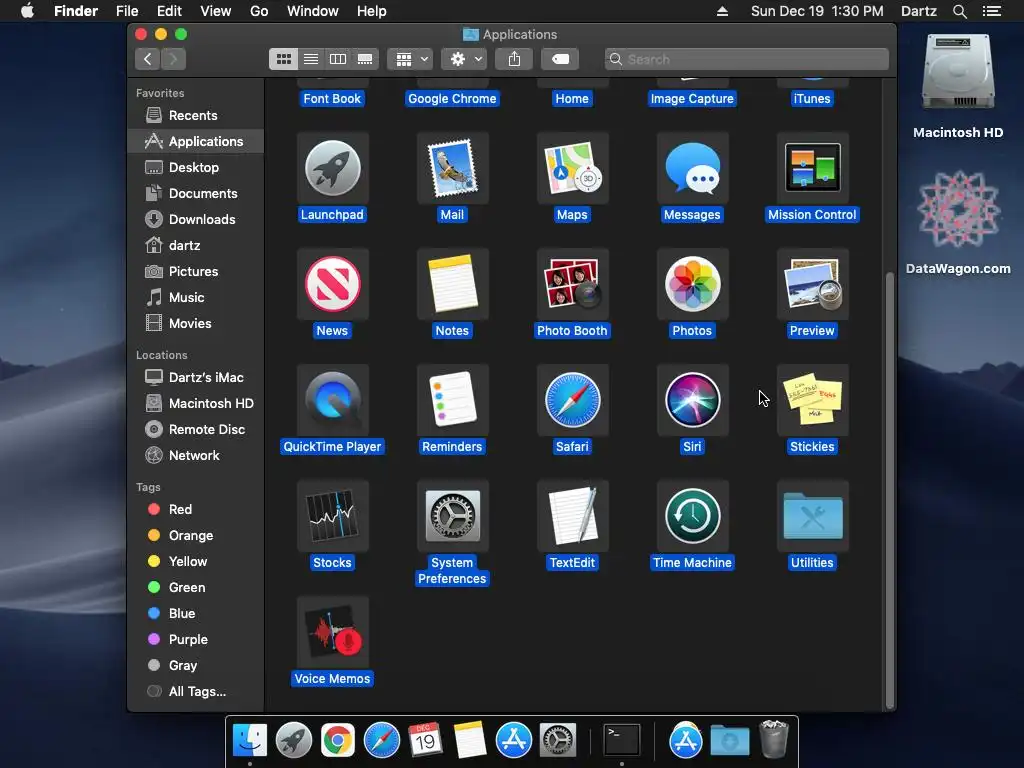Filter by the Green tag
1024x768 pixels.
(196, 588)
